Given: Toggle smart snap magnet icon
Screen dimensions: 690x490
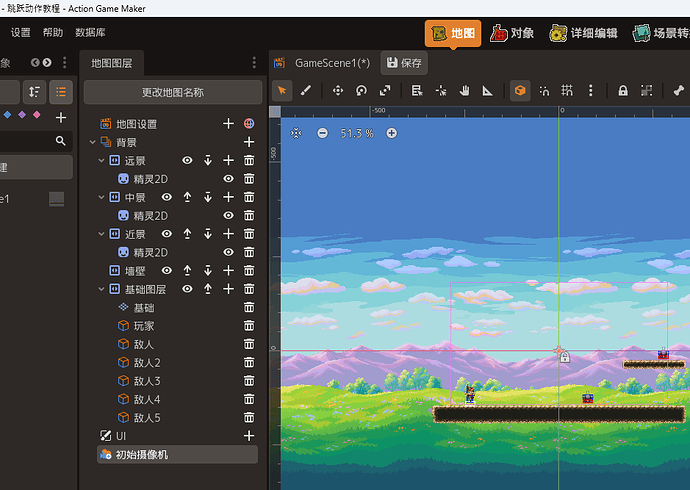Looking at the screenshot, I should coord(544,91).
